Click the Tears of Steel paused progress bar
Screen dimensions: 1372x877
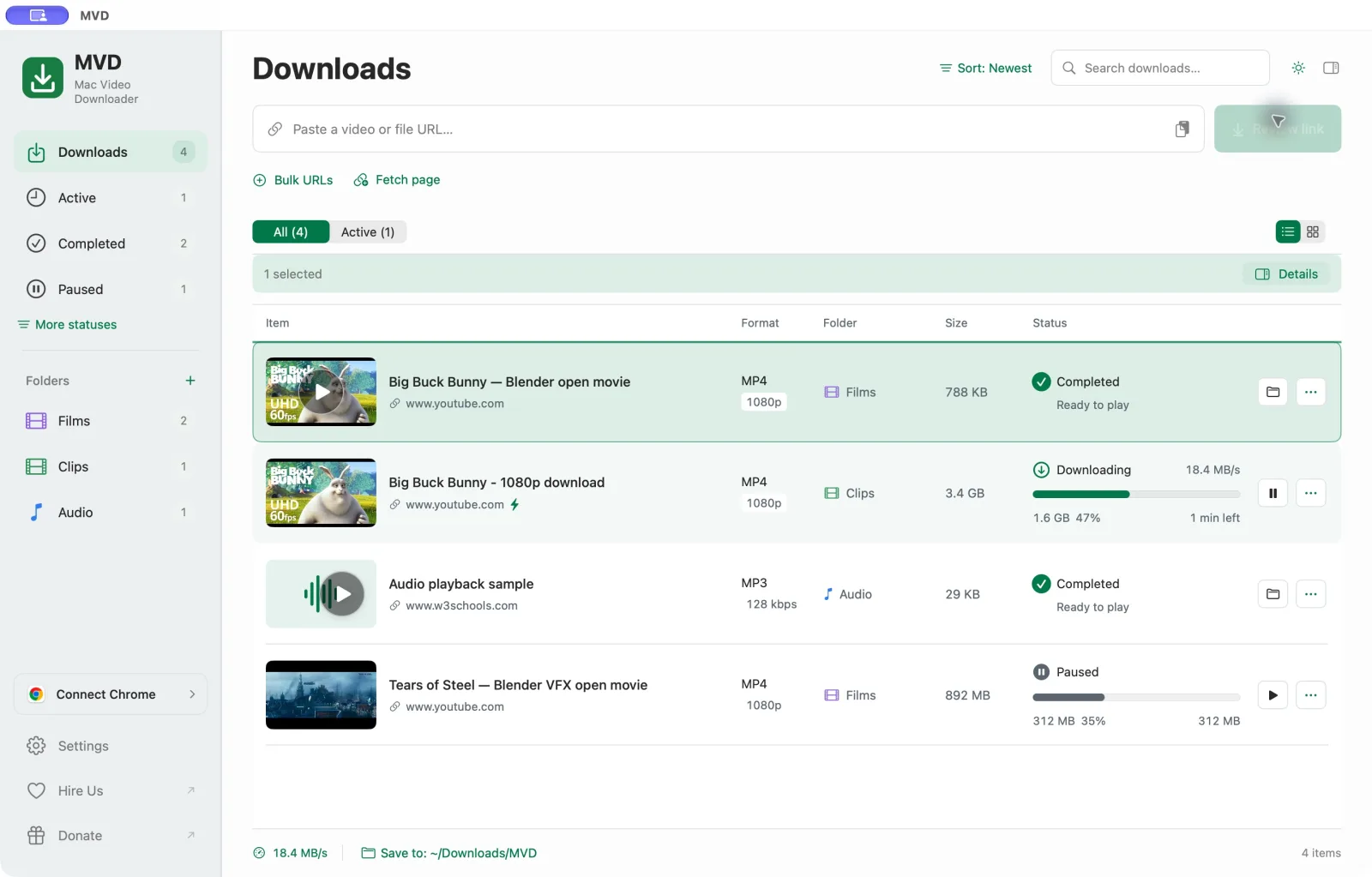point(1136,697)
